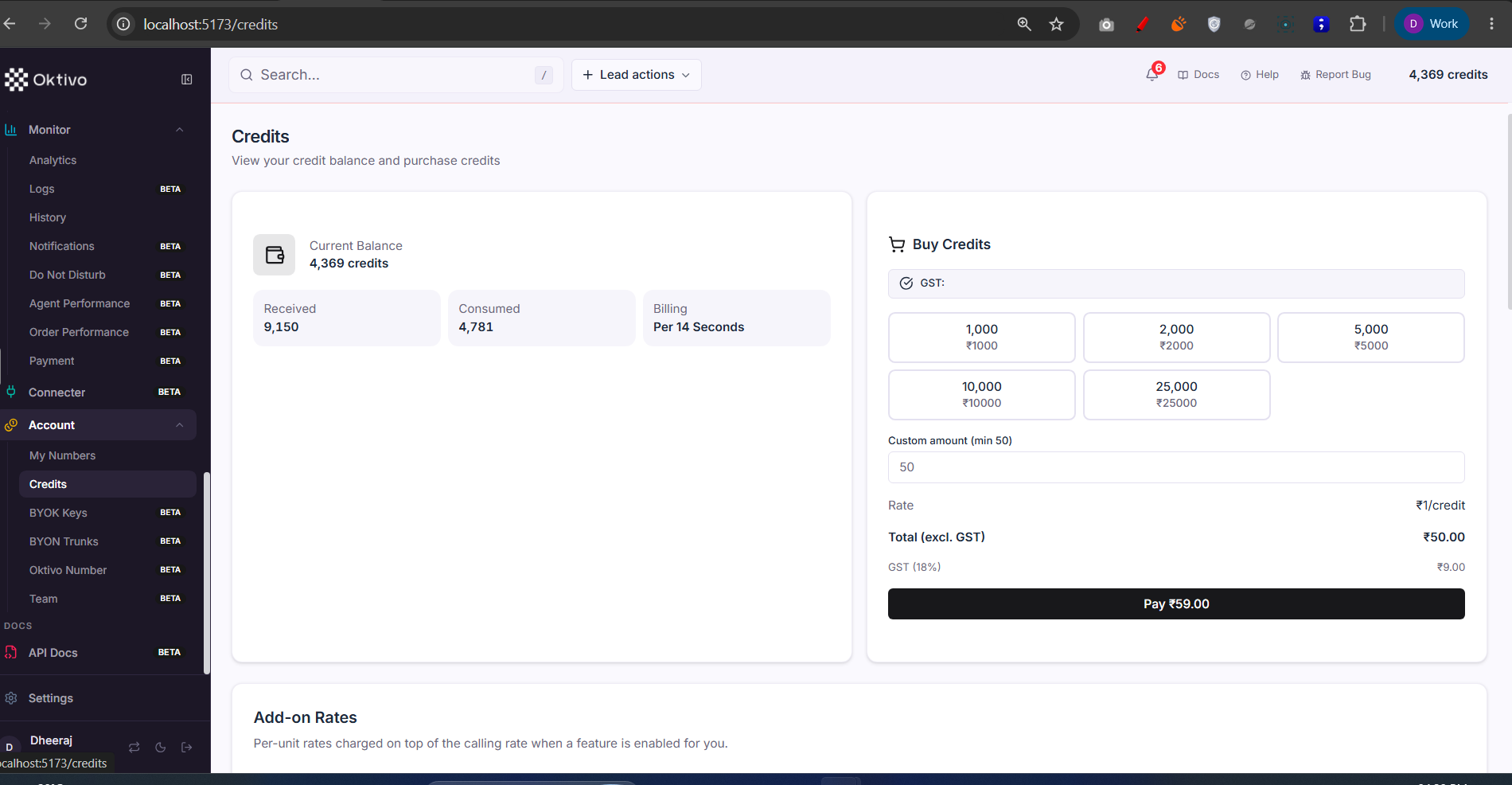Image resolution: width=1512 pixels, height=785 pixels.
Task: Toggle dark mode moon icon
Action: click(160, 747)
